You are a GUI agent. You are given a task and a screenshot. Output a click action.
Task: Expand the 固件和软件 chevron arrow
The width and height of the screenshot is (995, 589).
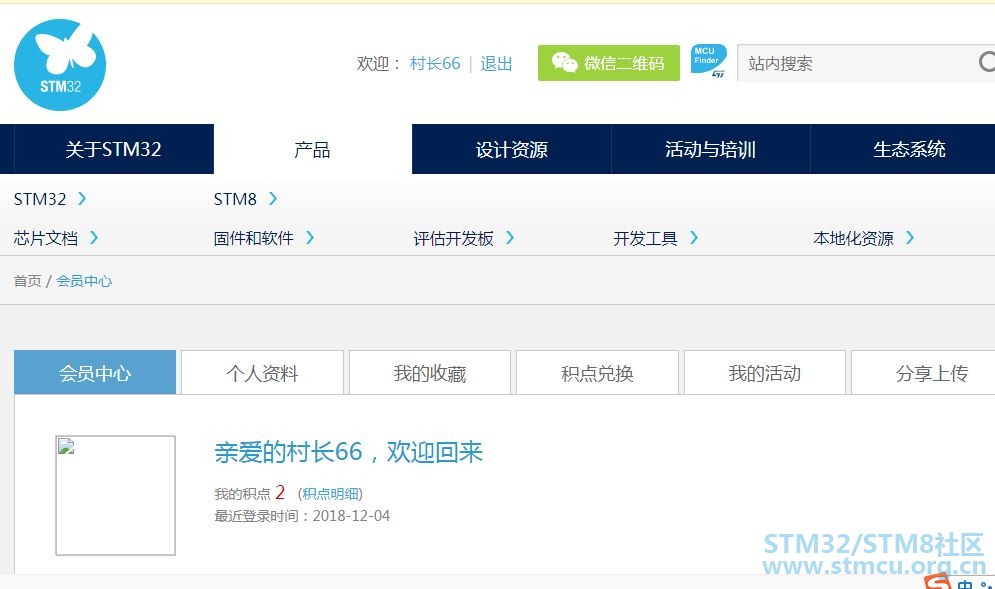pyautogui.click(x=310, y=237)
